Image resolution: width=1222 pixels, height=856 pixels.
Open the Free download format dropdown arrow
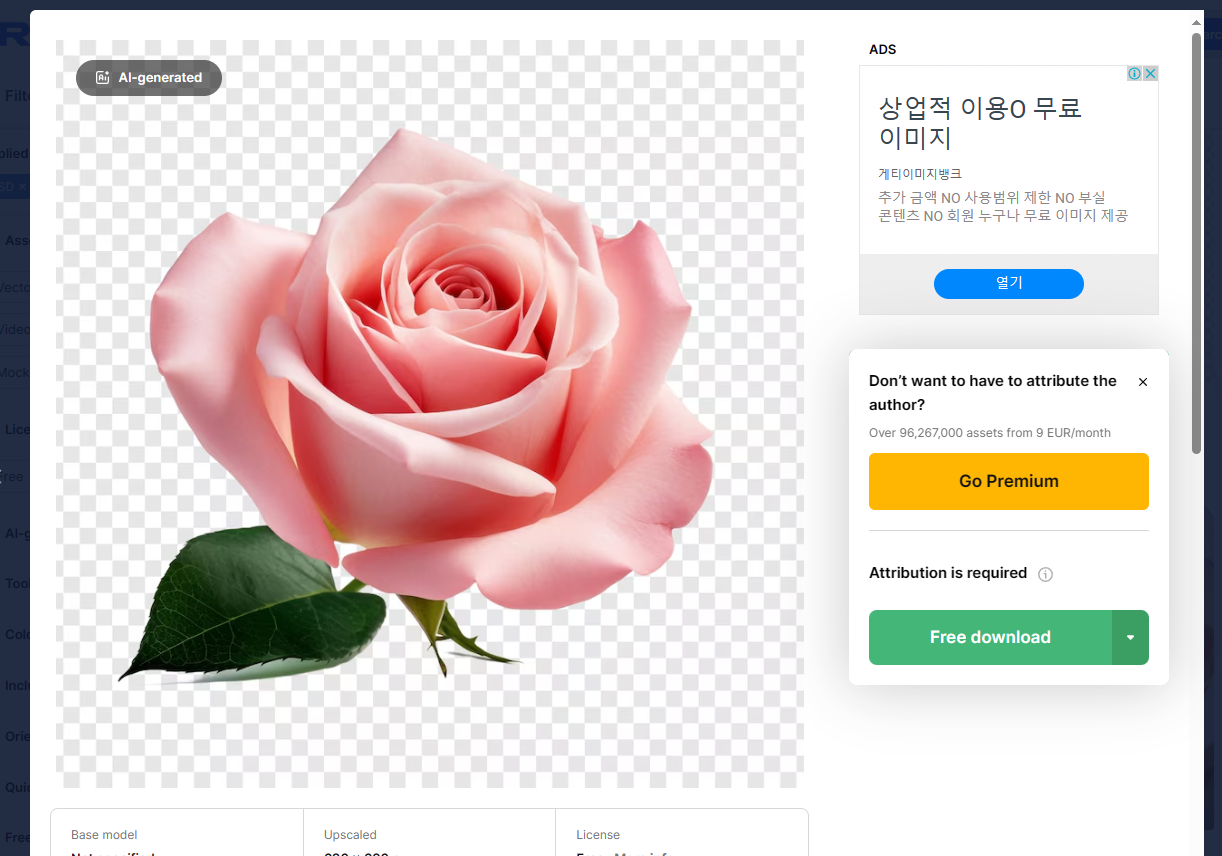(x=1131, y=637)
